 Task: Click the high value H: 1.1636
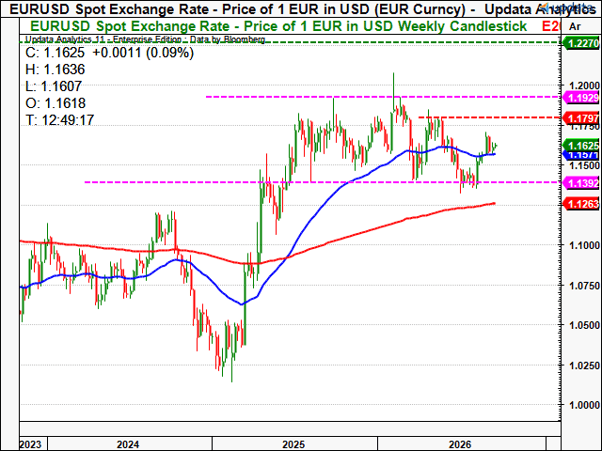click(x=55, y=69)
